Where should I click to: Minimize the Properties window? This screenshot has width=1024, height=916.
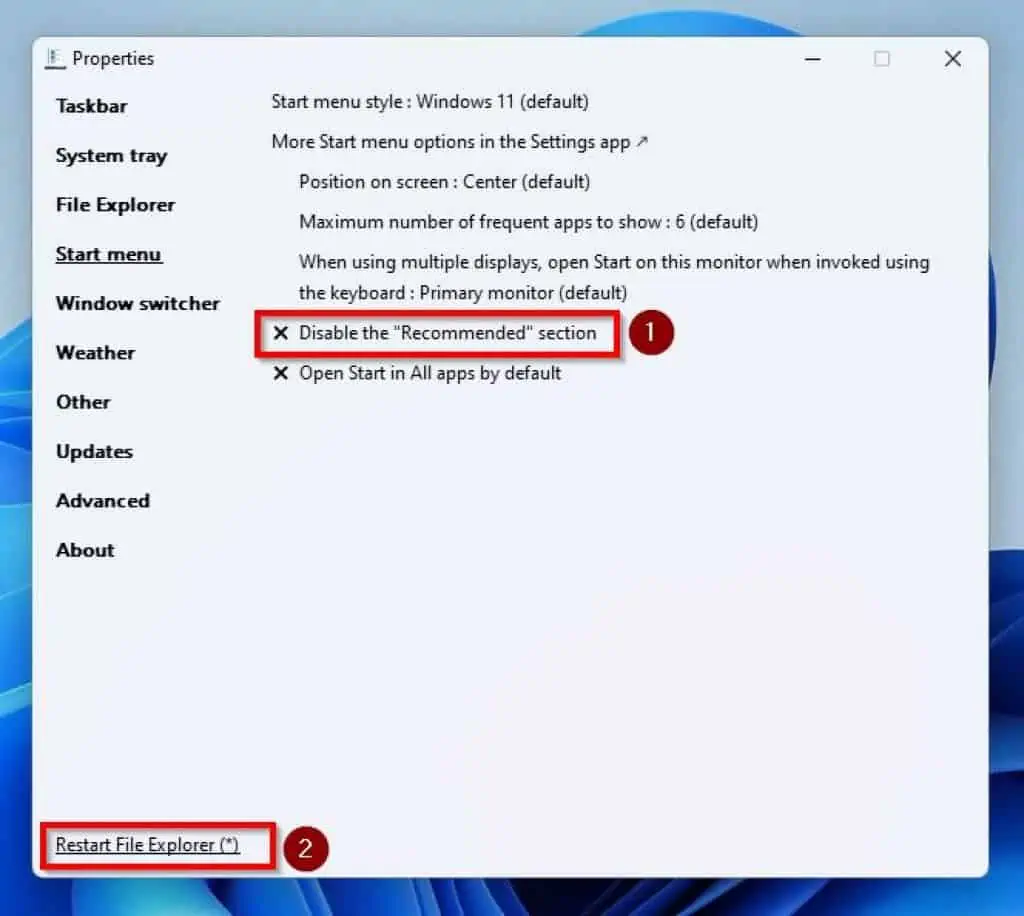[x=812, y=59]
